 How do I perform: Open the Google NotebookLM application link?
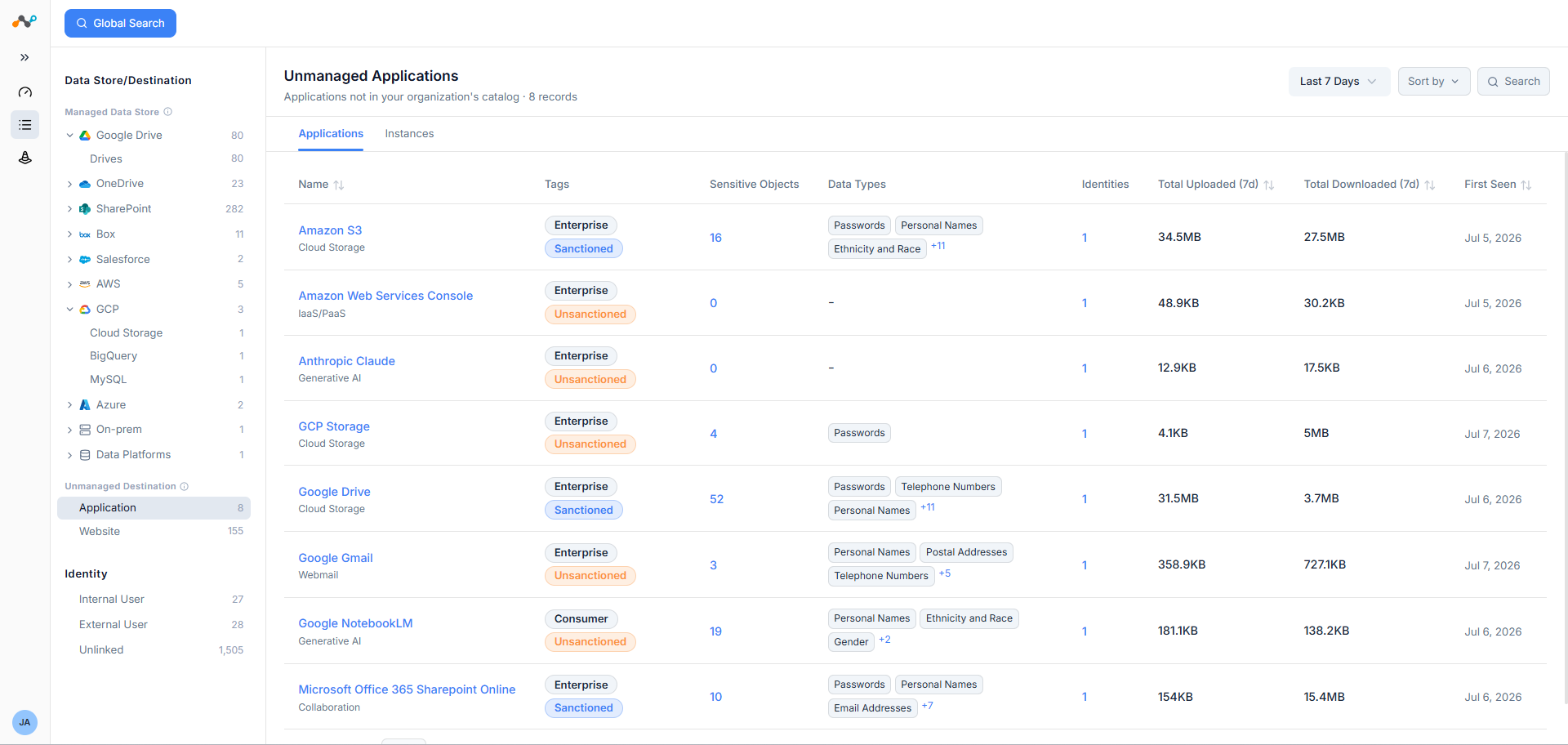[355, 623]
